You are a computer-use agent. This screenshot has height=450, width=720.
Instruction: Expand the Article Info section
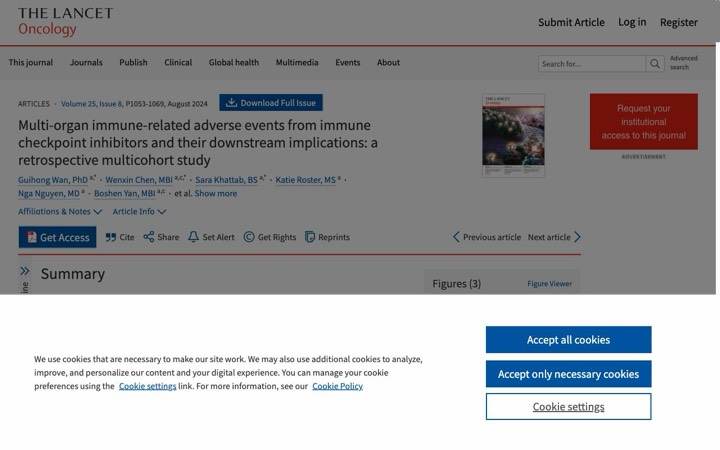(139, 211)
